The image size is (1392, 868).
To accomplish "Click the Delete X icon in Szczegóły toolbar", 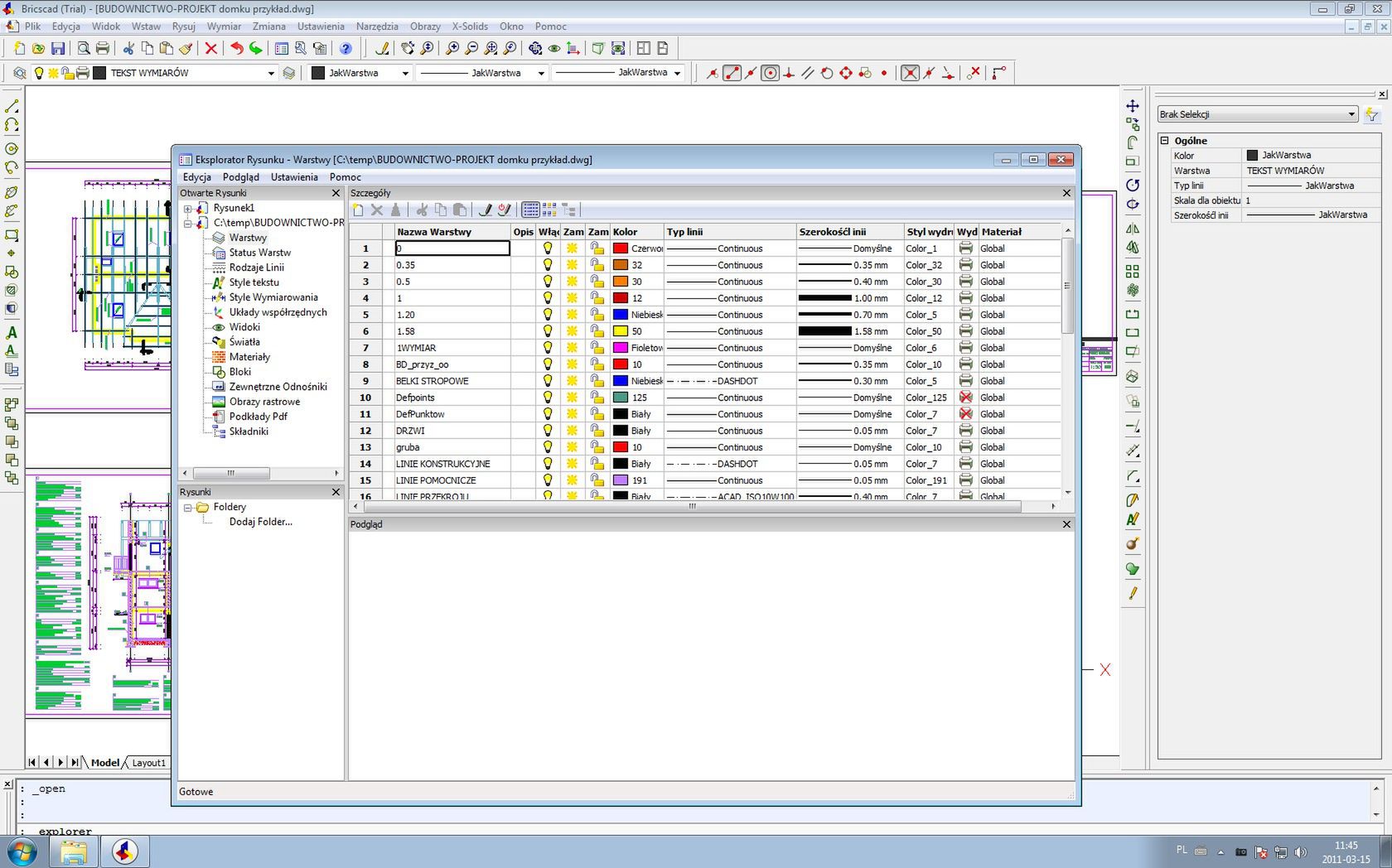I will click(377, 210).
